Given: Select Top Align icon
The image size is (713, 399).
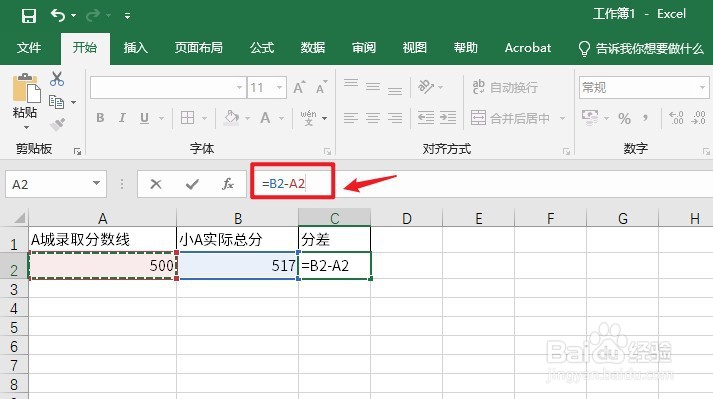Looking at the screenshot, I should 351,84.
